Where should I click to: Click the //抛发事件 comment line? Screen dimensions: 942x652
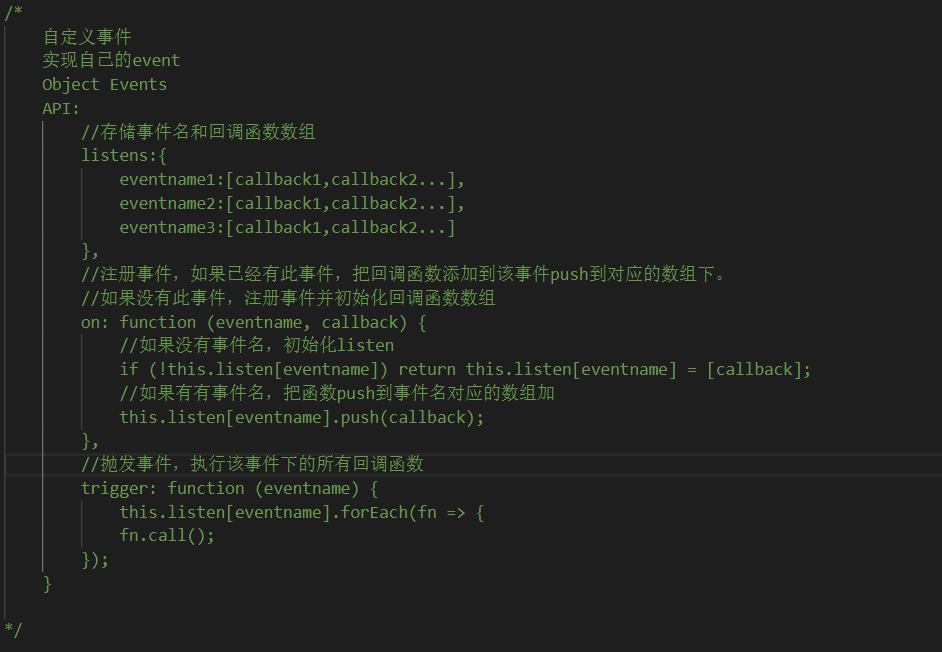(252, 464)
